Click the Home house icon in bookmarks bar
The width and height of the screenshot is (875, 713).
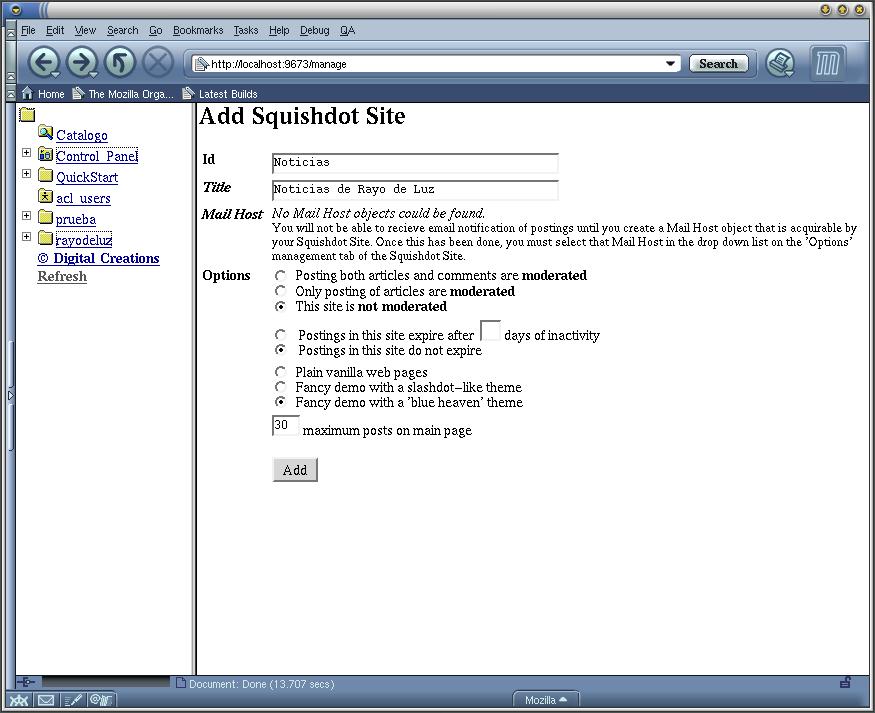click(x=27, y=93)
